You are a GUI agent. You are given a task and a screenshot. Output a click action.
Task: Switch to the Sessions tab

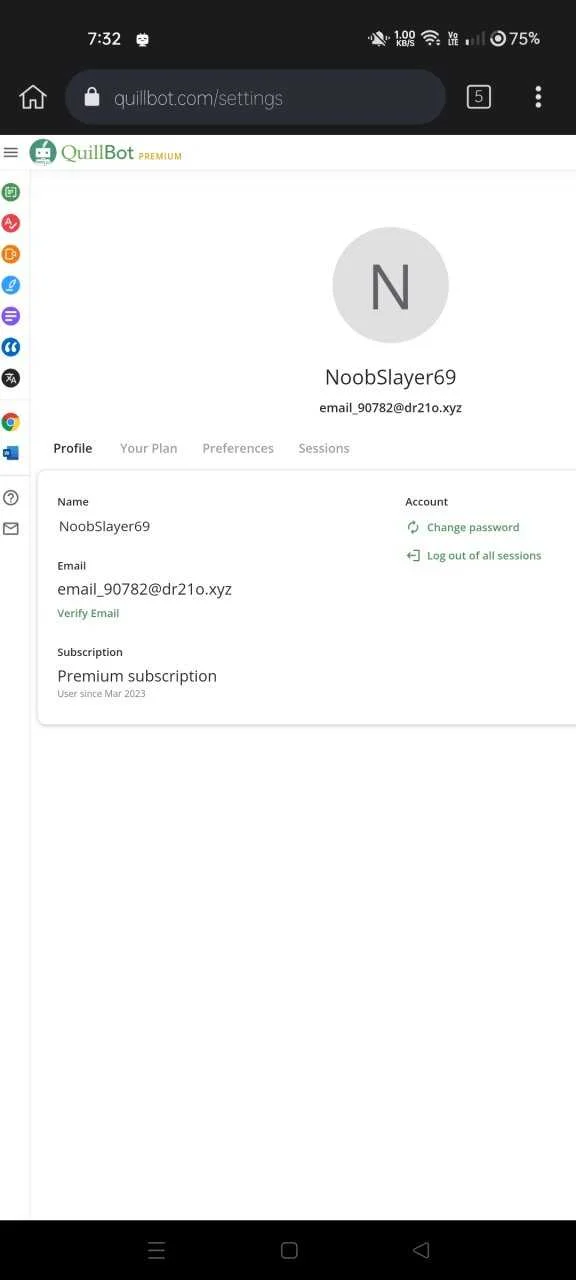pyautogui.click(x=324, y=448)
